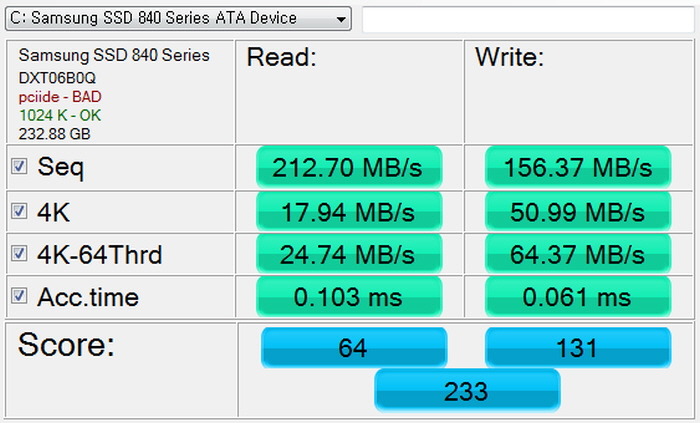700x423 pixels.
Task: Click the 1024 K - OK alignment status
Action: click(x=60, y=116)
